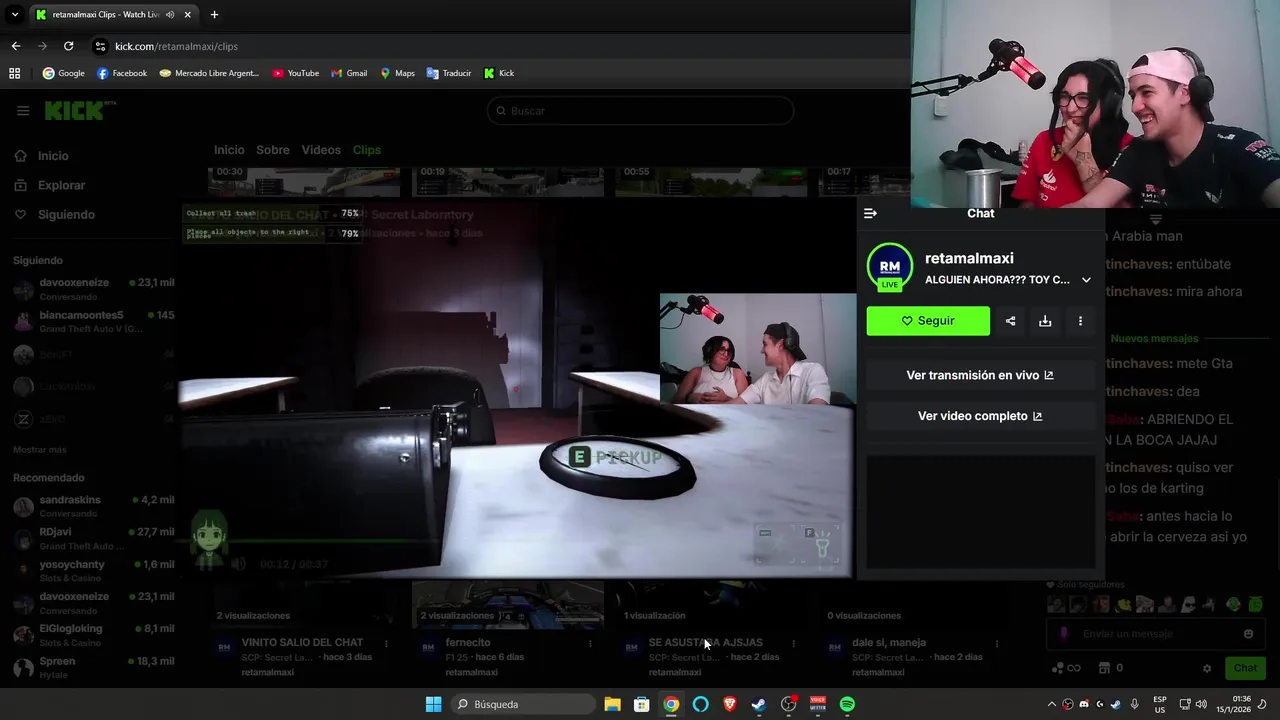Go to Explorar in the sidebar
Screen dimensions: 1280x720
pyautogui.click(x=50, y=185)
